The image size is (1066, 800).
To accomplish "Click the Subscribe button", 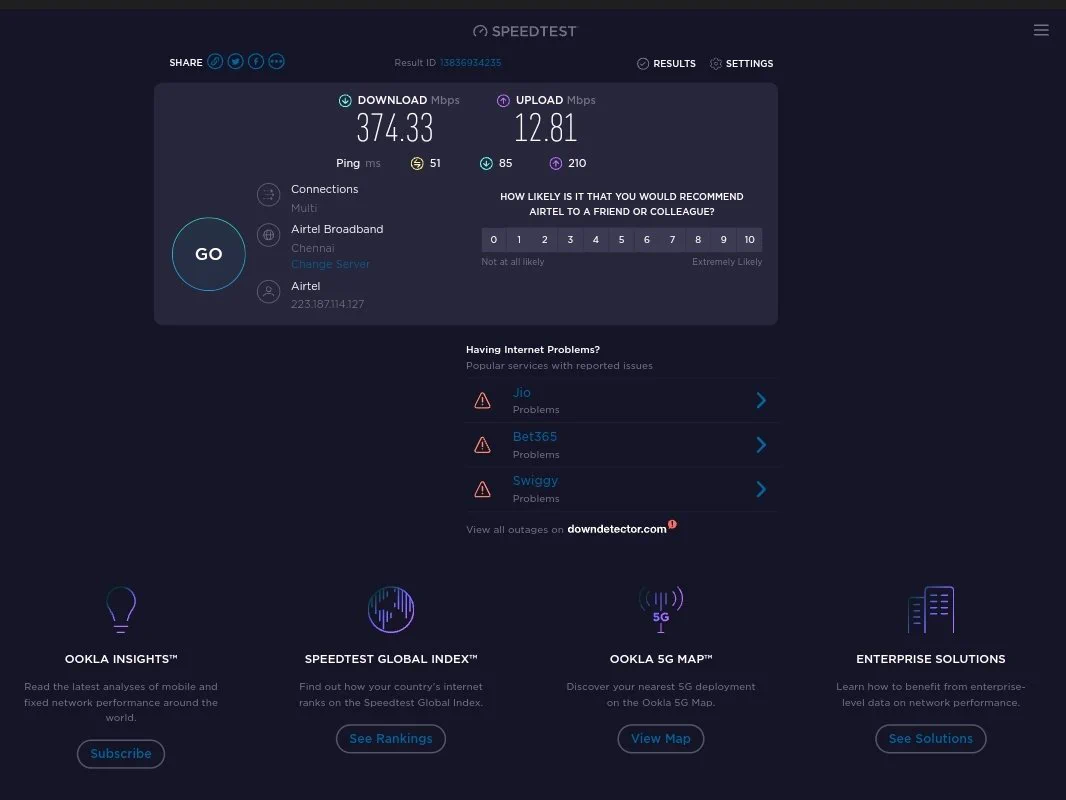I will tap(121, 754).
